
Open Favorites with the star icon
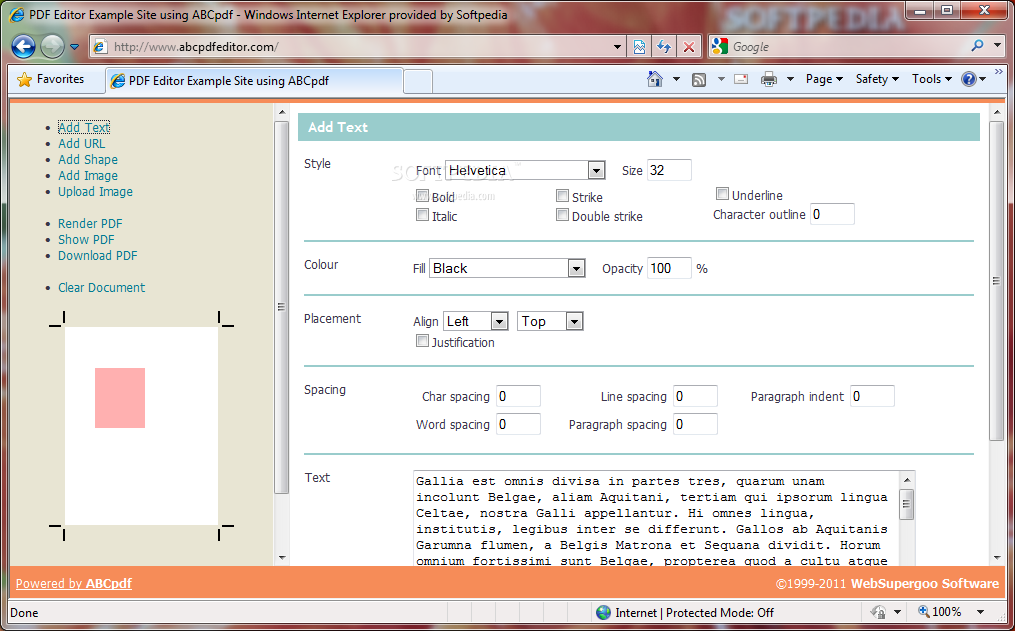coord(25,80)
